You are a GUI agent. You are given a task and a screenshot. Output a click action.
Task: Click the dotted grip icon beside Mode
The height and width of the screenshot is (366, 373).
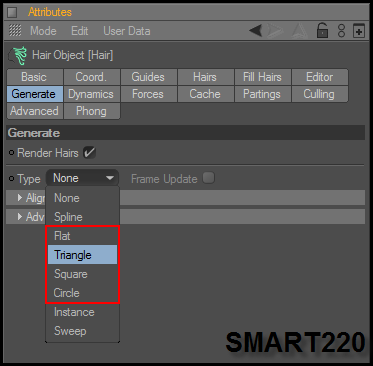pos(15,31)
